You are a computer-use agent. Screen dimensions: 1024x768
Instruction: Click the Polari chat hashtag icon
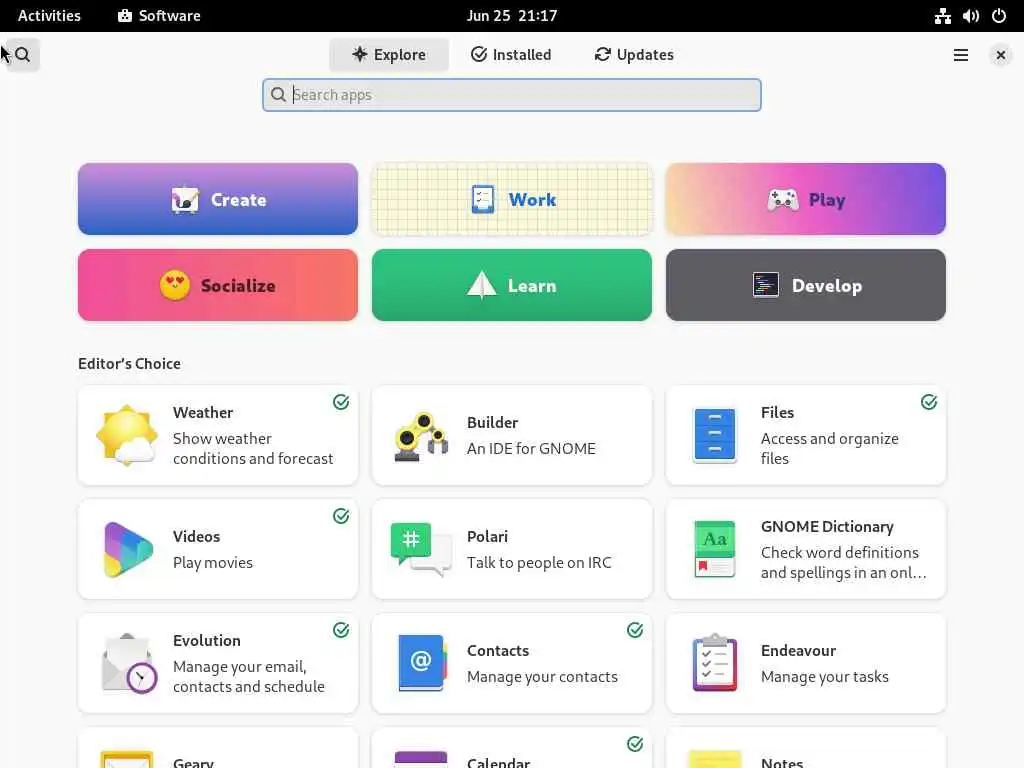421,549
